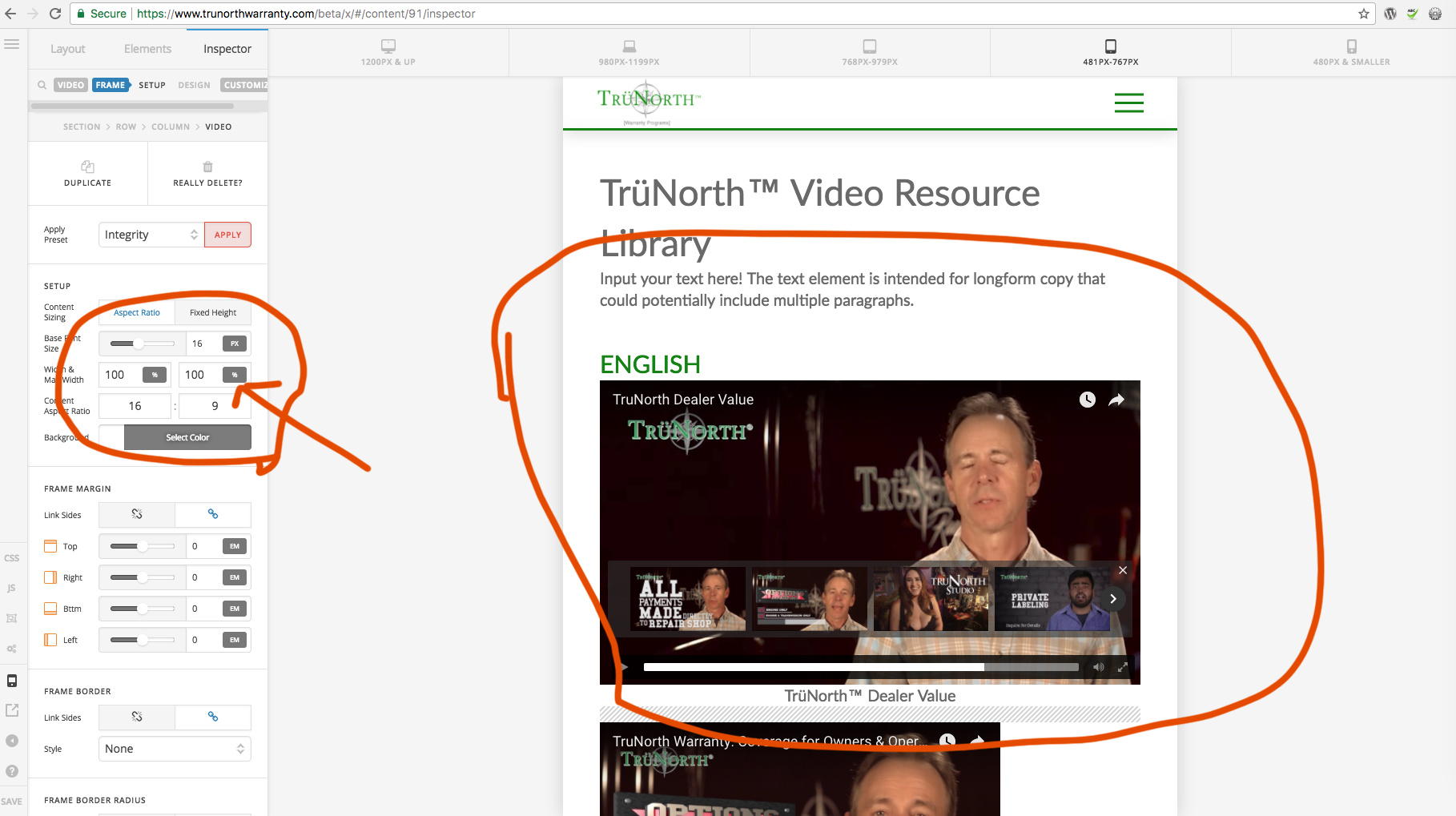1456x816 pixels.
Task: Unlink the Frame Margin sides
Action: 137,515
